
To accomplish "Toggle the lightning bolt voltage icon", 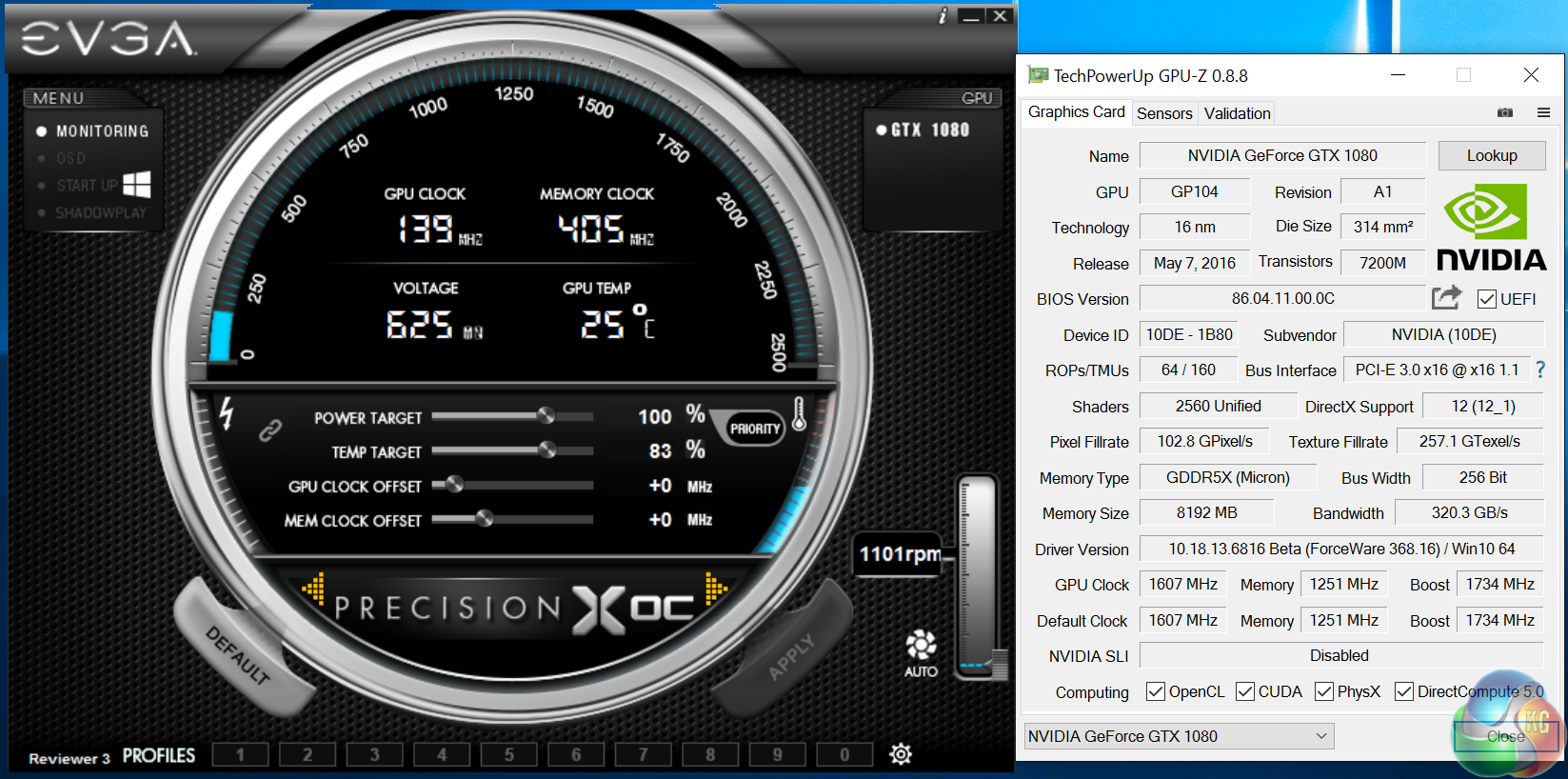I will [x=226, y=413].
